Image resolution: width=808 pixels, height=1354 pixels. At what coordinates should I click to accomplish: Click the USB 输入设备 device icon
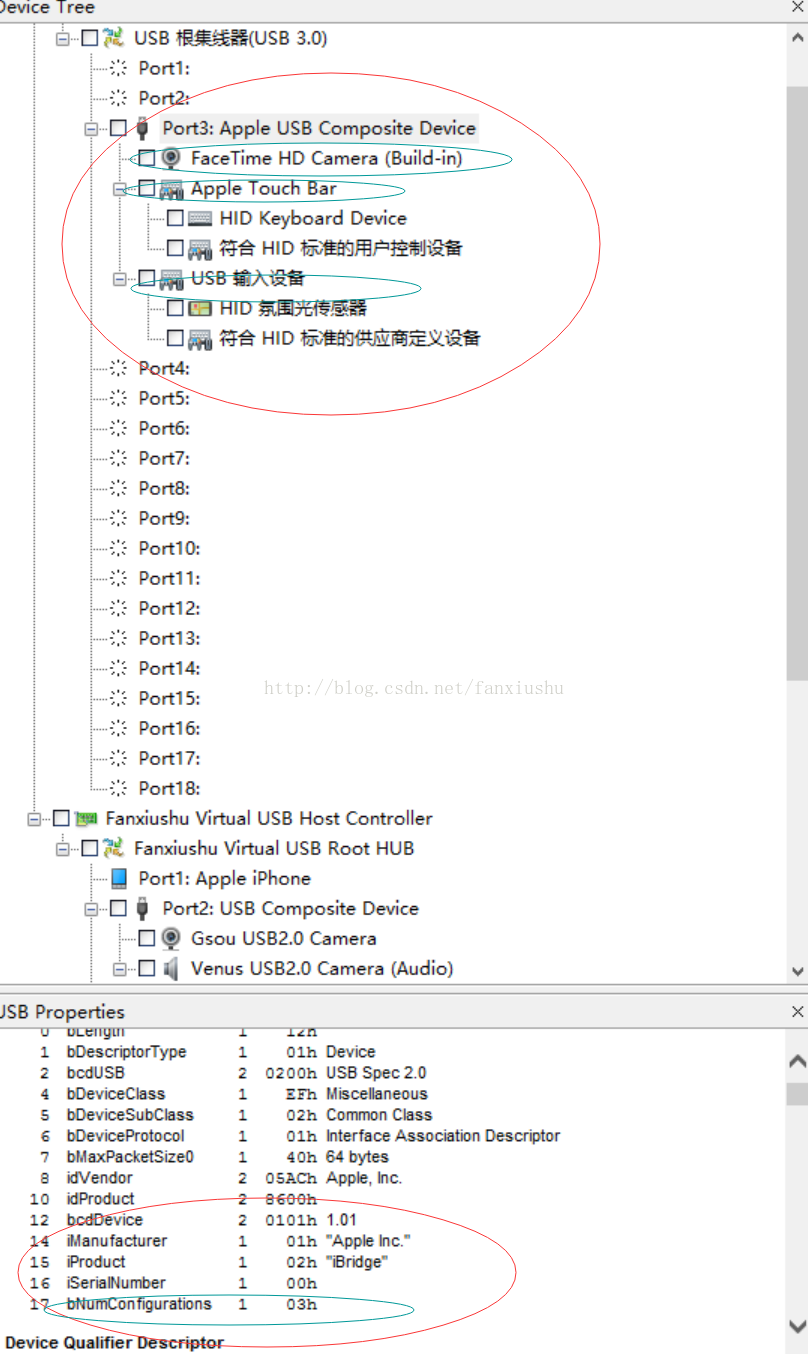(x=171, y=278)
